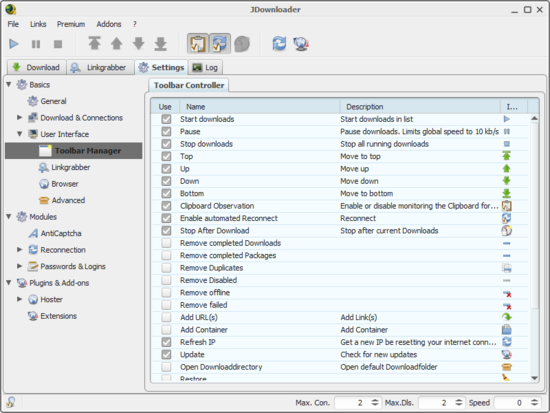Decrease Max.Dls. with stepper down arrow
This screenshot has width=550, height=413.
(458, 405)
